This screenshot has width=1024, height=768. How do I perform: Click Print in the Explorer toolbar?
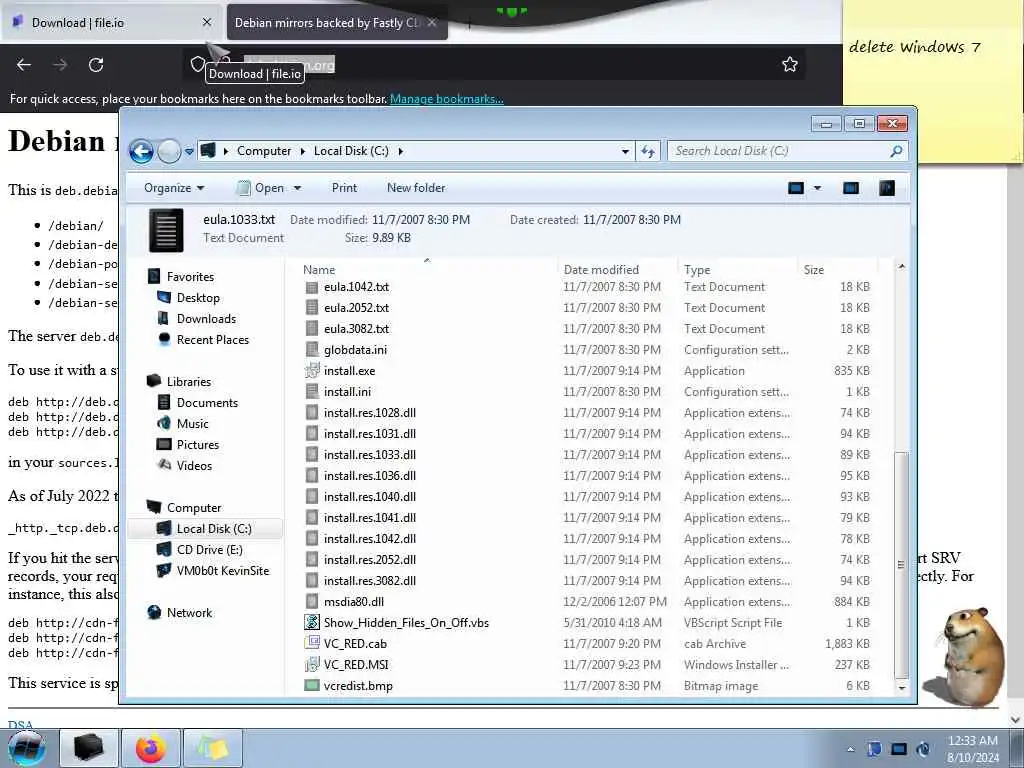[x=344, y=188]
